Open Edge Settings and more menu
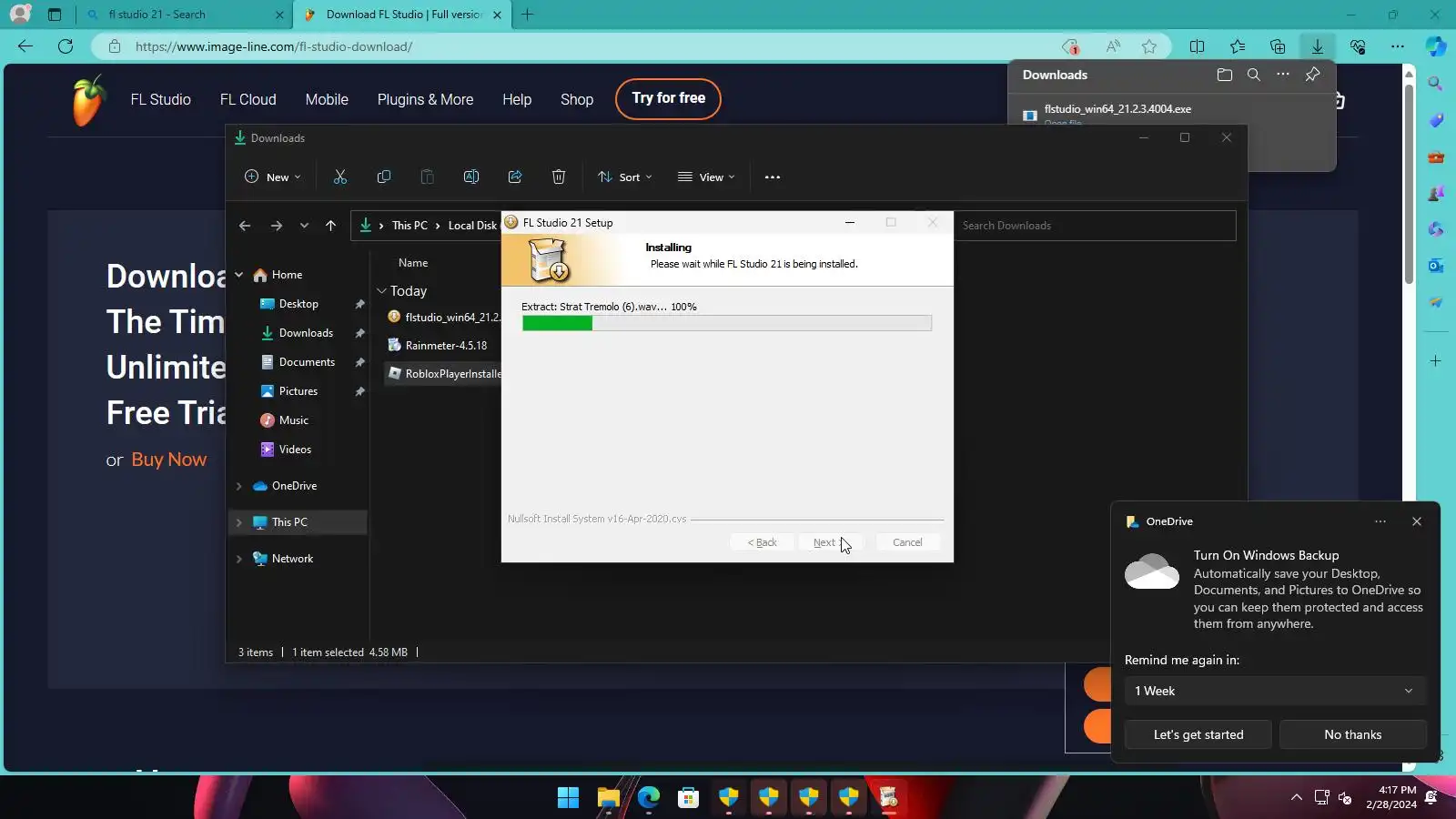 [1398, 46]
